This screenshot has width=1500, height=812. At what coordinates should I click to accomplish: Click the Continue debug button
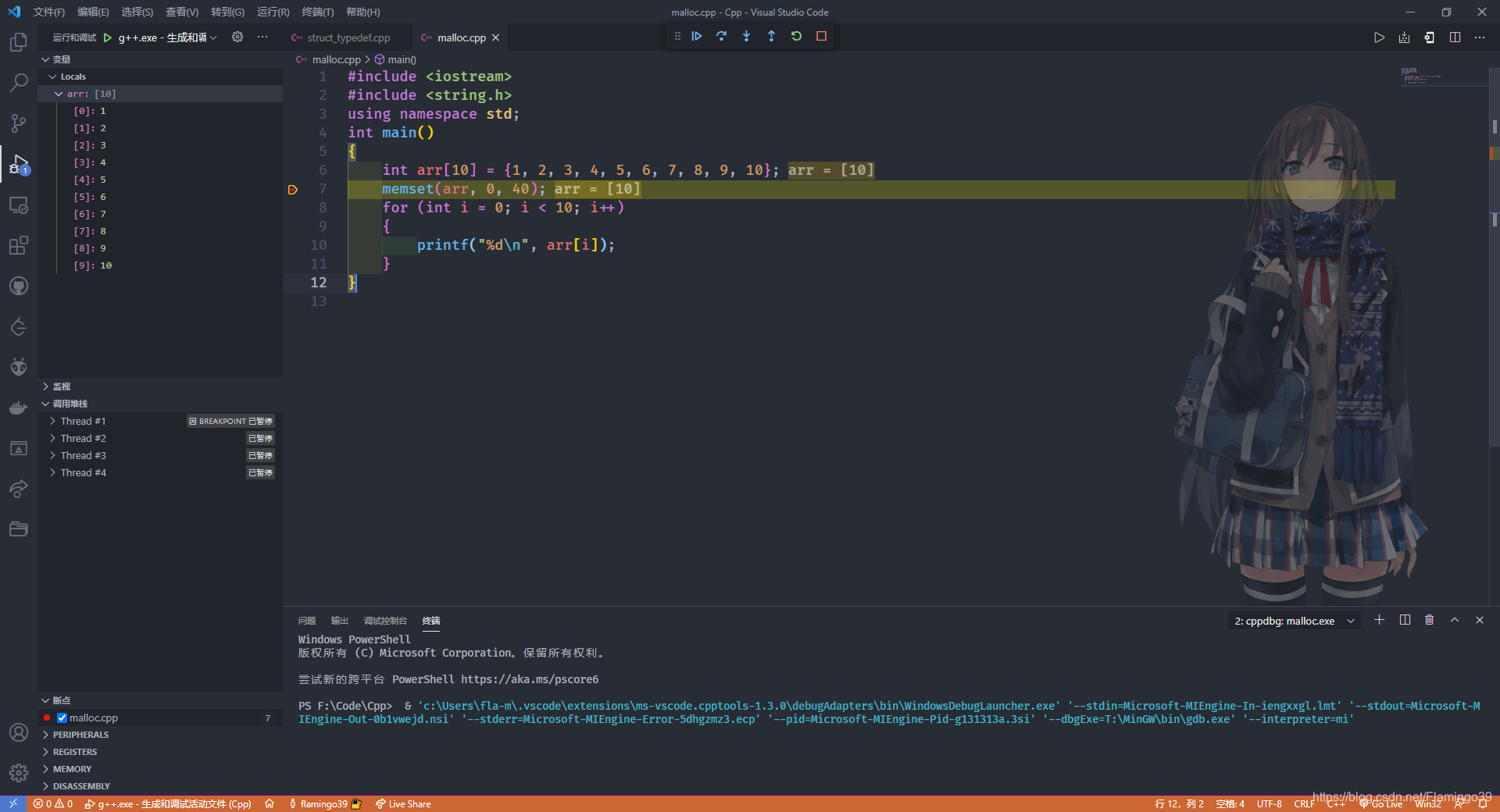[x=696, y=36]
